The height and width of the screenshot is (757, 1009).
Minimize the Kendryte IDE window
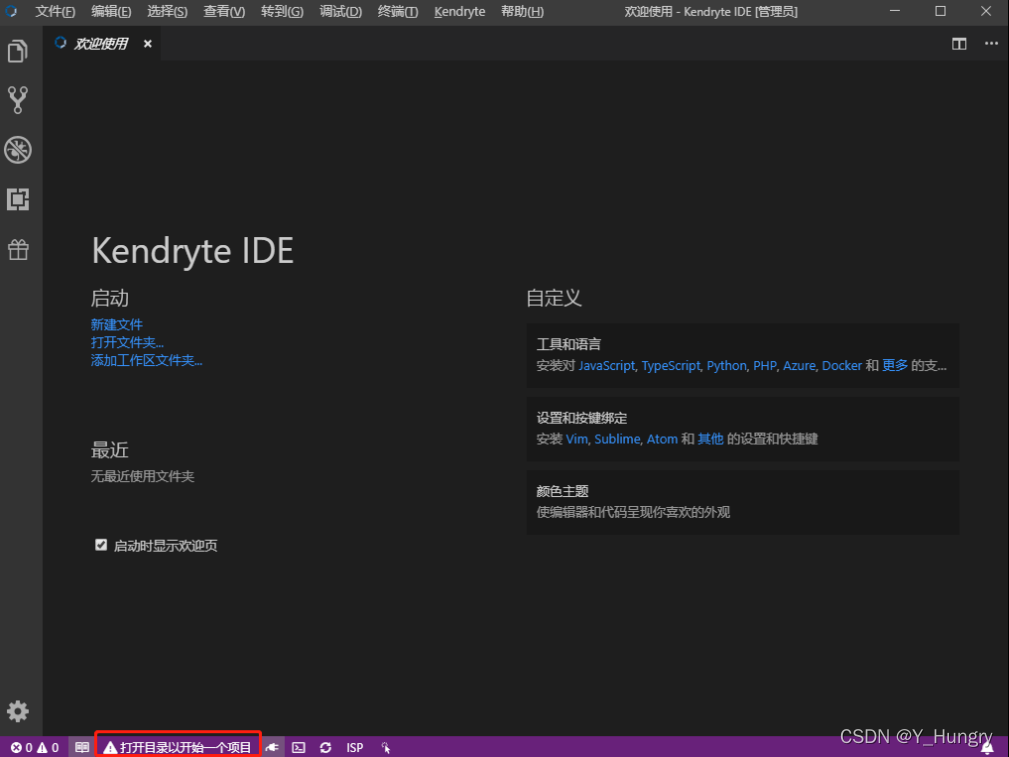(894, 11)
